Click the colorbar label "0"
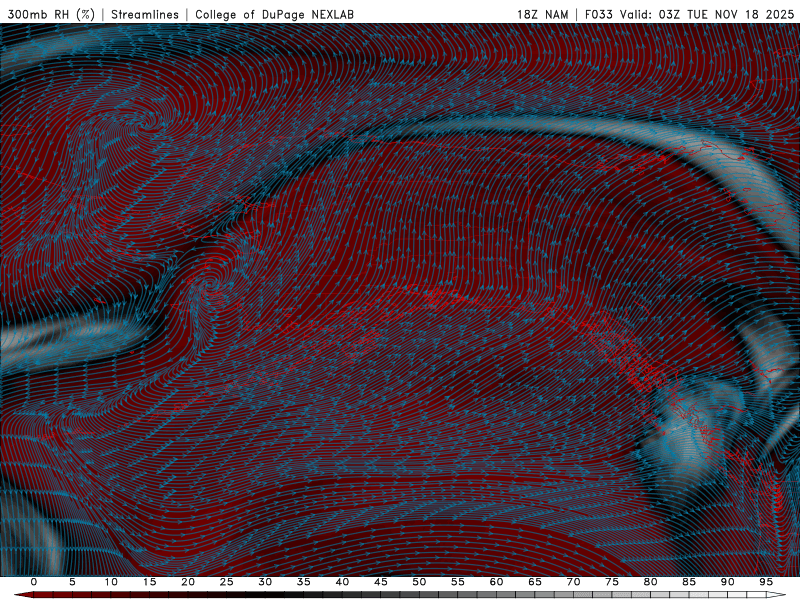 (x=34, y=582)
